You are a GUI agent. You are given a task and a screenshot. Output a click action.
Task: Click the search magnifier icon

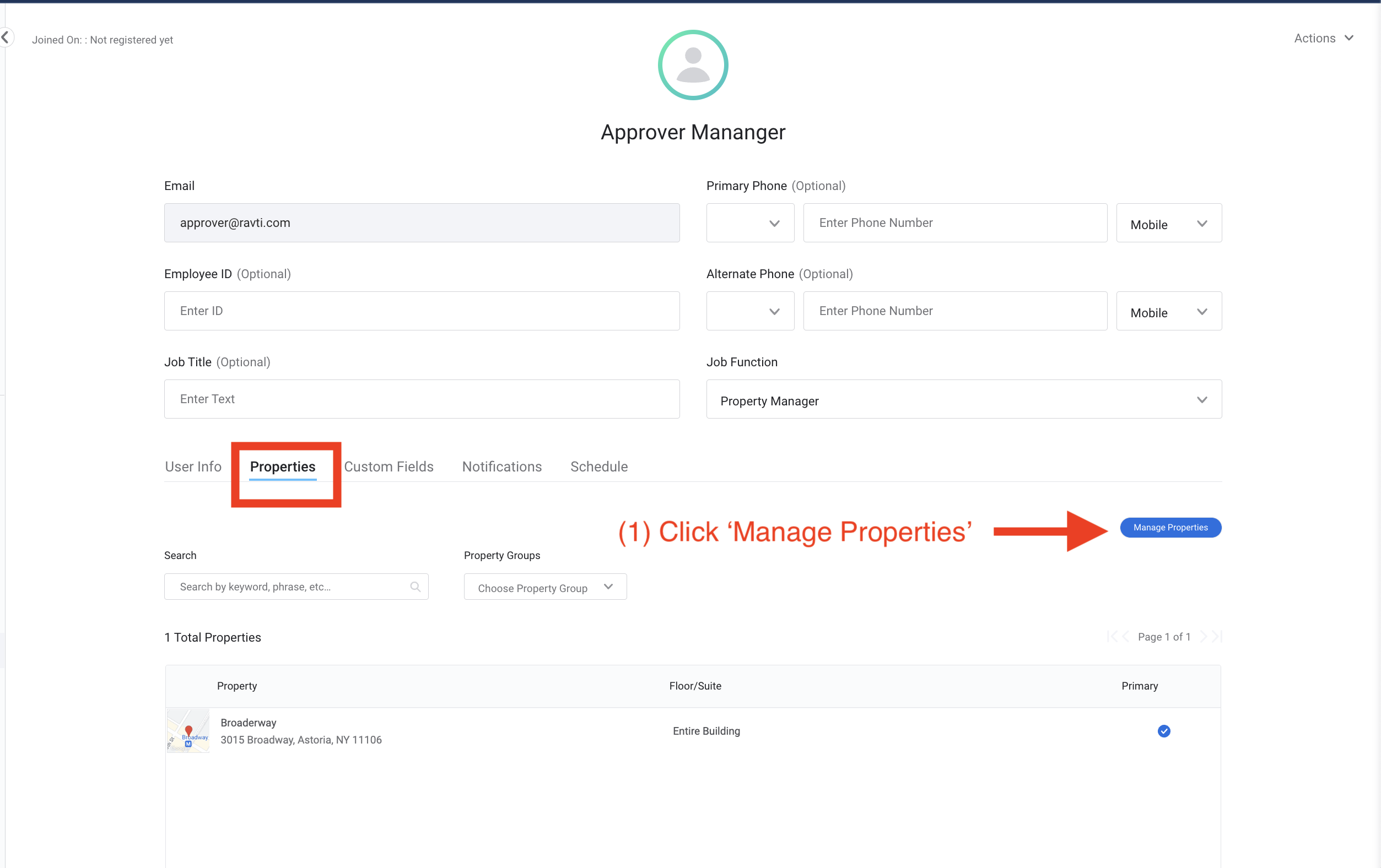(415, 587)
